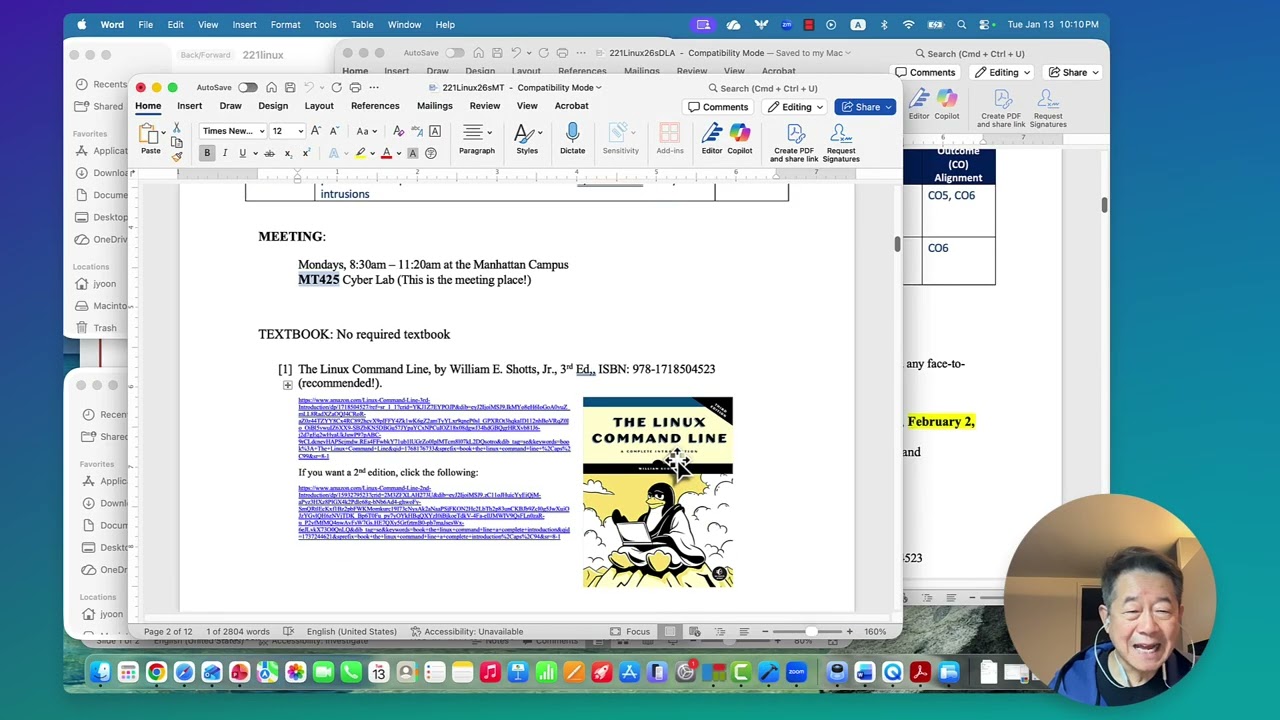The height and width of the screenshot is (720, 1280).
Task: Toggle Draft view in status bar
Action: pos(744,631)
